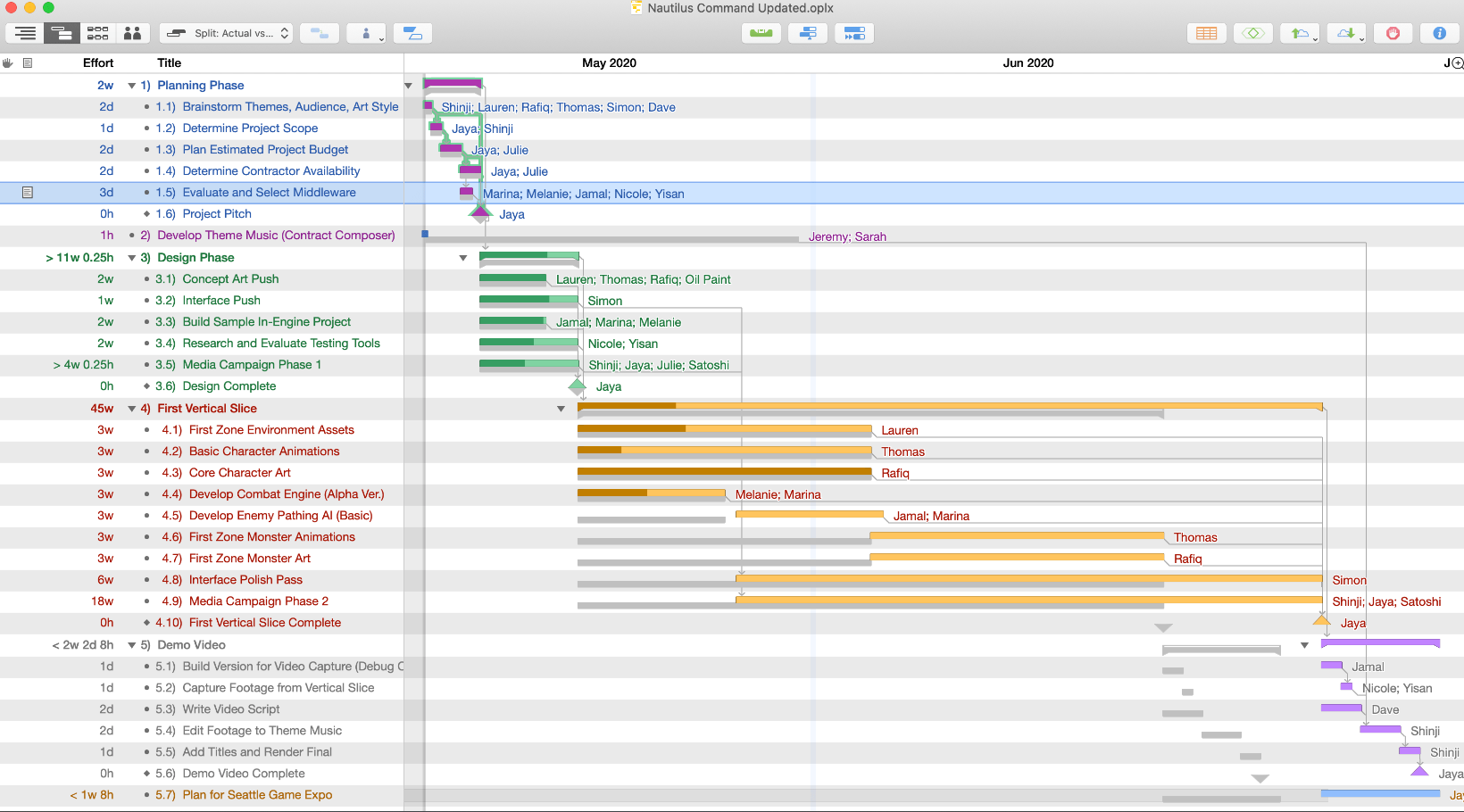The image size is (1464, 812).
Task: Click the green baseline diamond icon
Action: pyautogui.click(x=1253, y=33)
